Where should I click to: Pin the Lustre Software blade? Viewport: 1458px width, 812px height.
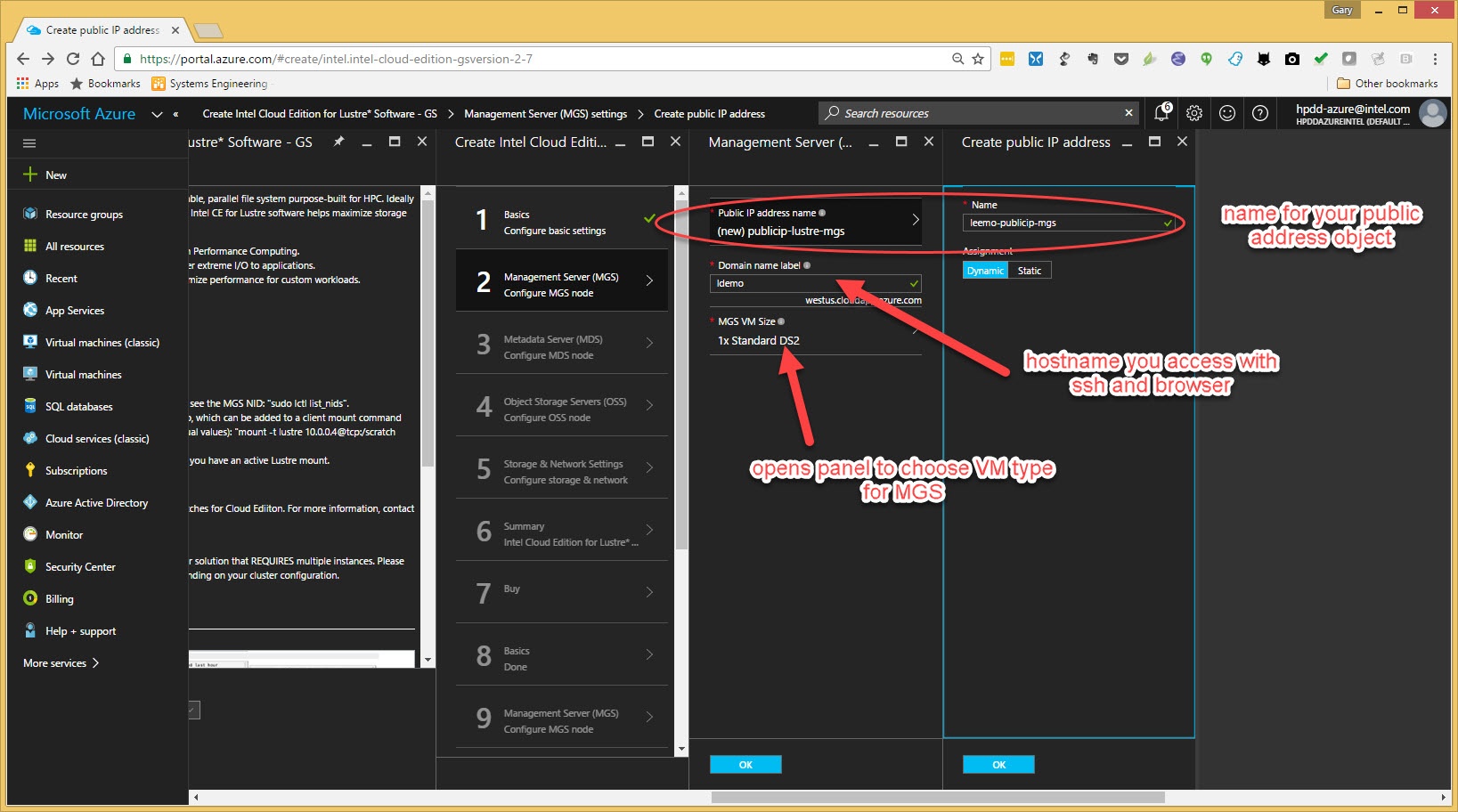(x=338, y=142)
